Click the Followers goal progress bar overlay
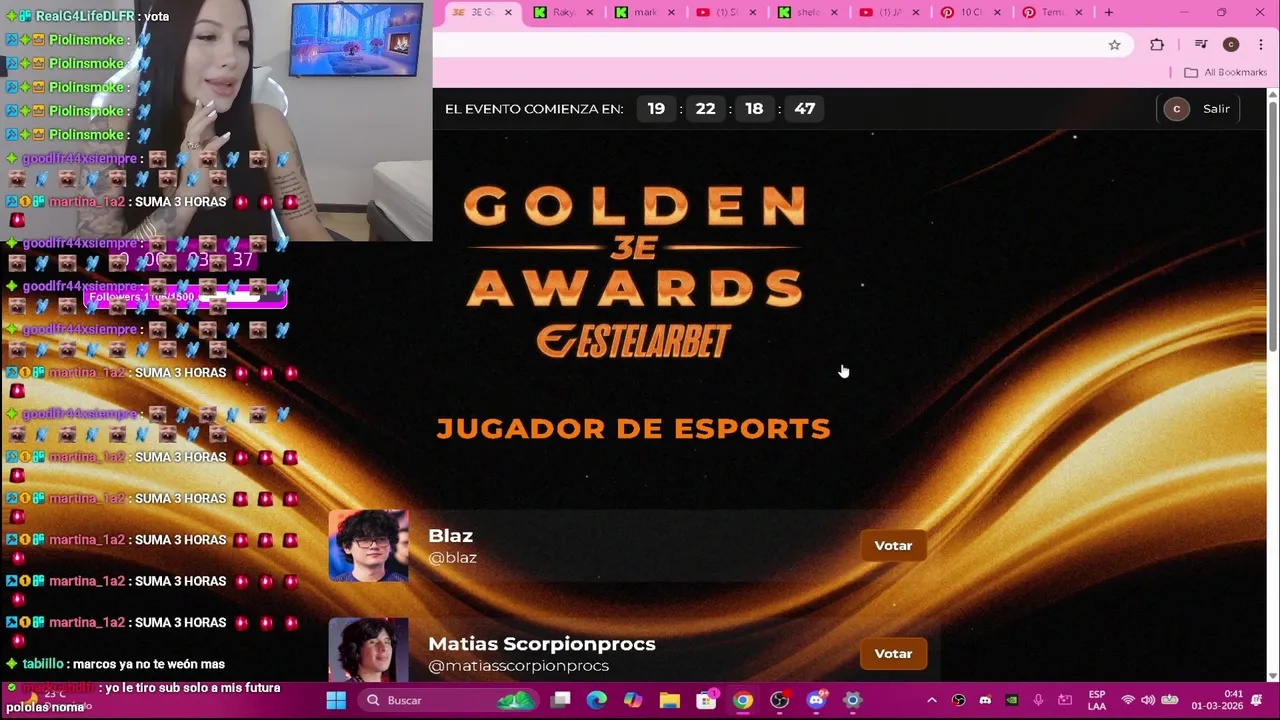The width and height of the screenshot is (1280, 720). tap(185, 296)
